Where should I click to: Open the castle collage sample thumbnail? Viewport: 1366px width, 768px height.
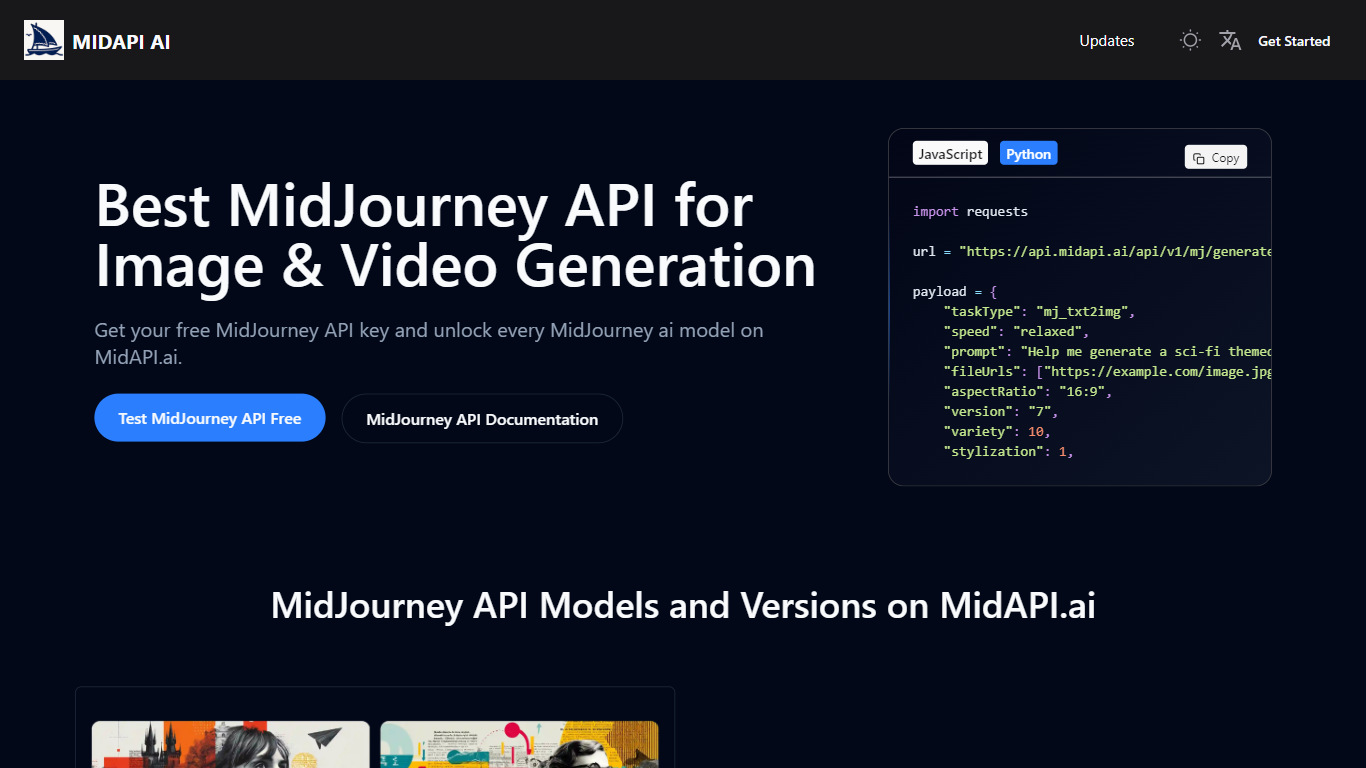231,745
